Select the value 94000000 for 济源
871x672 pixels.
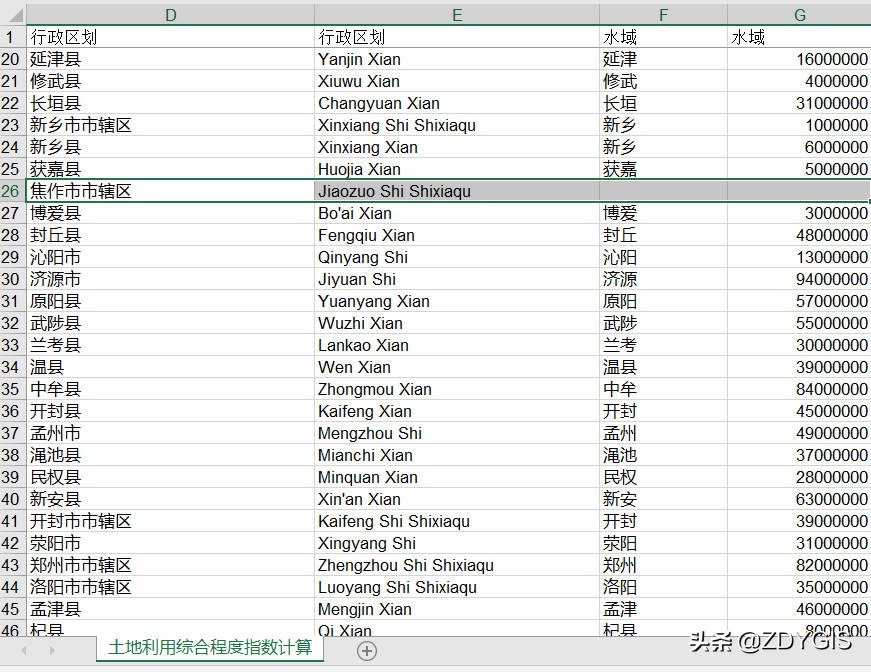click(x=799, y=279)
